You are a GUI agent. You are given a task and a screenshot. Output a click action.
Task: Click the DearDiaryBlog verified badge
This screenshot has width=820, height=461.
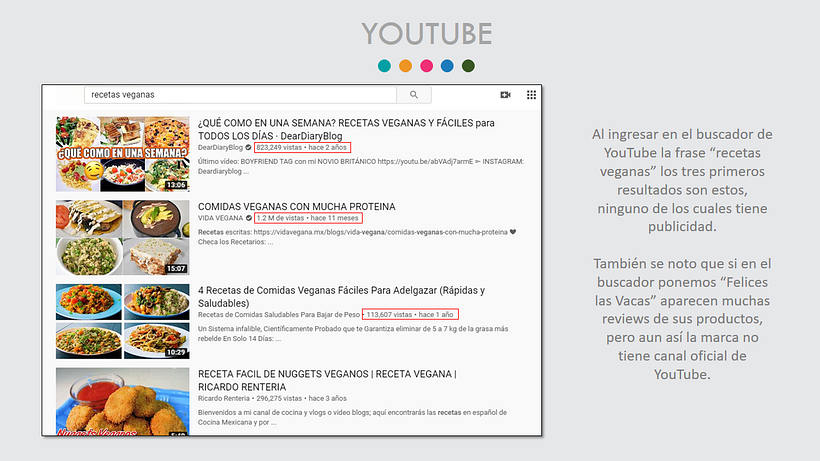[248, 147]
